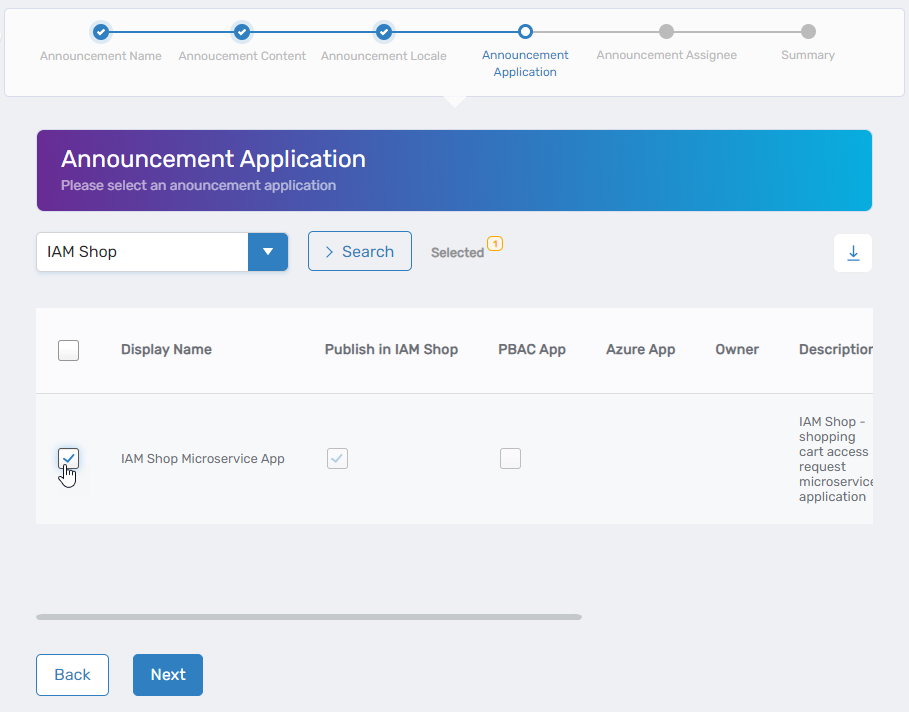Click the Search button

point(359,251)
